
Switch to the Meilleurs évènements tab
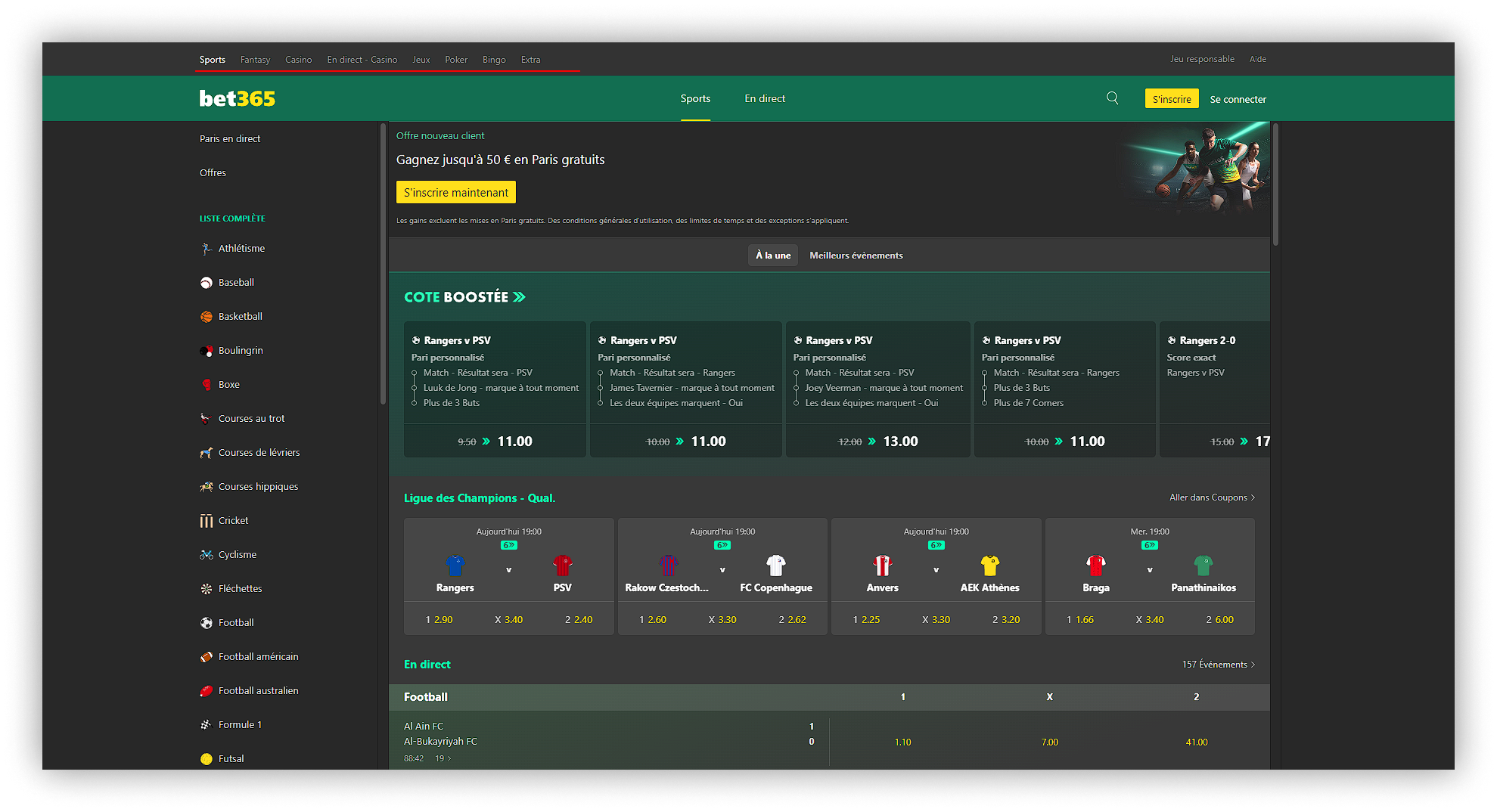[x=856, y=255]
